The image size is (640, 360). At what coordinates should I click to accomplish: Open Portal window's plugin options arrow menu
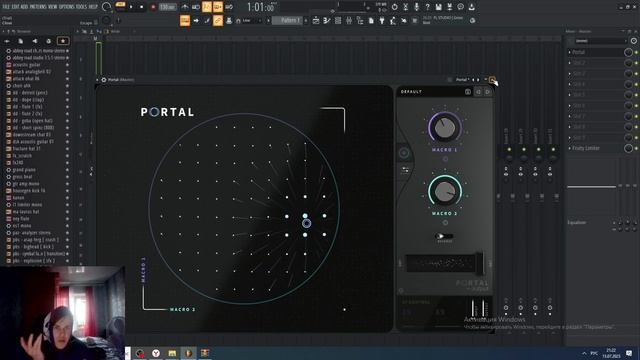pyautogui.click(x=98, y=80)
